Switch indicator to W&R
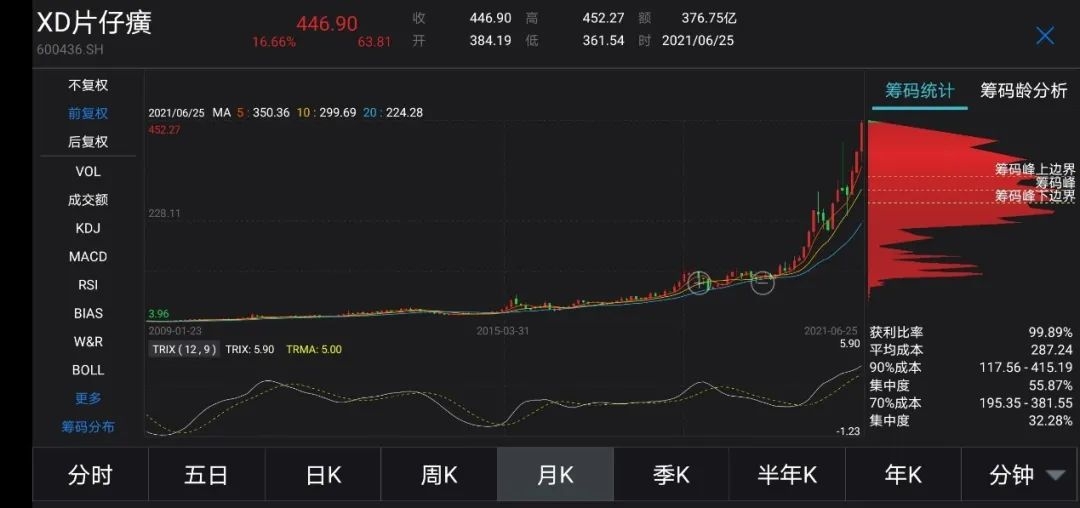The height and width of the screenshot is (508, 1080). pos(88,341)
